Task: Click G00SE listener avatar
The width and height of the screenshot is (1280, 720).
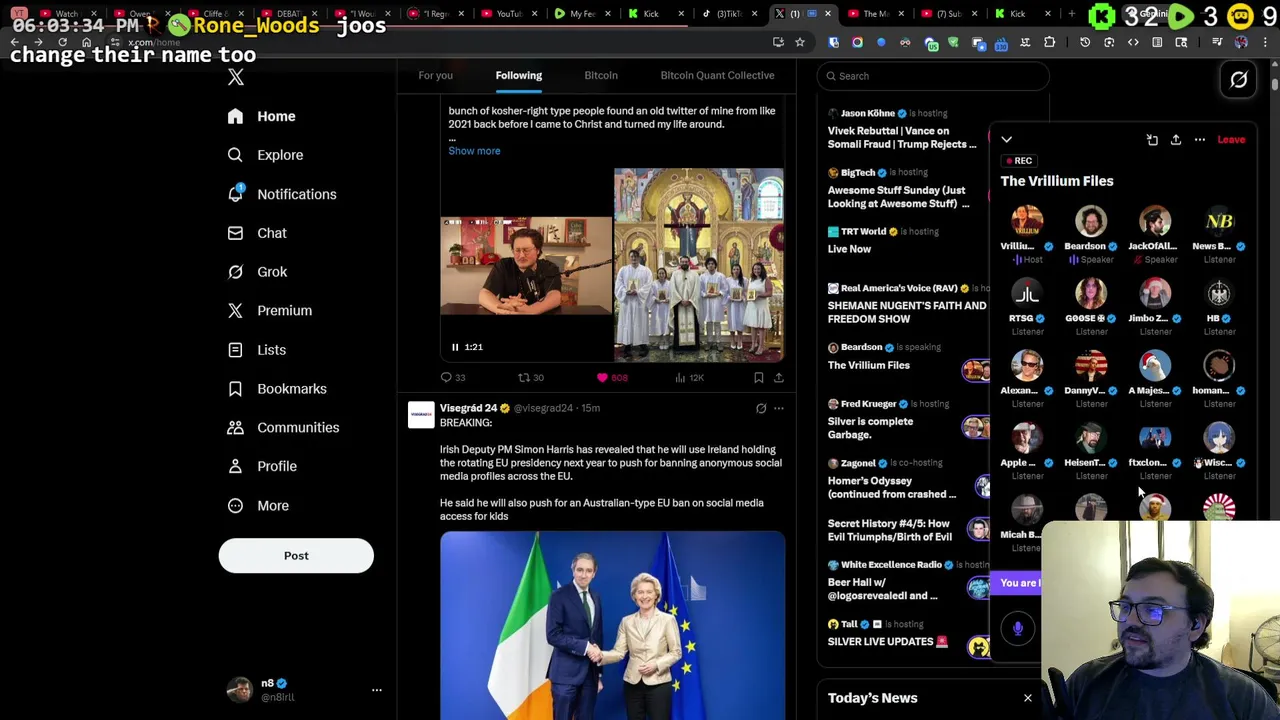Action: click(1091, 294)
